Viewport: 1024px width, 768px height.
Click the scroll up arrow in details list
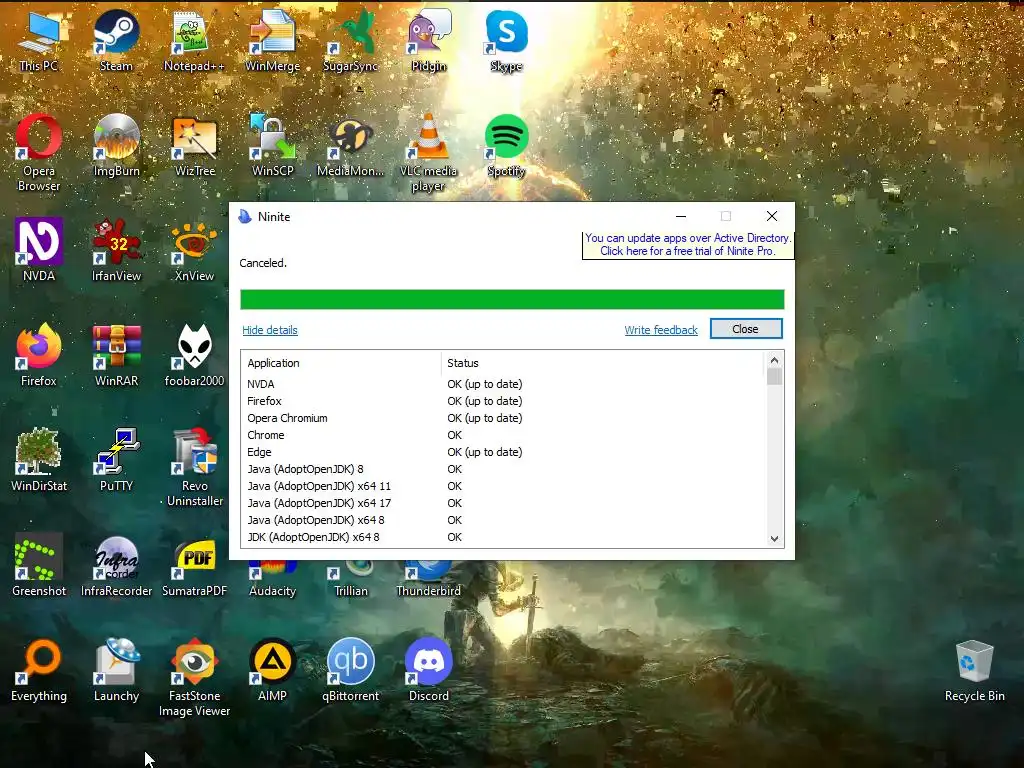pyautogui.click(x=775, y=360)
